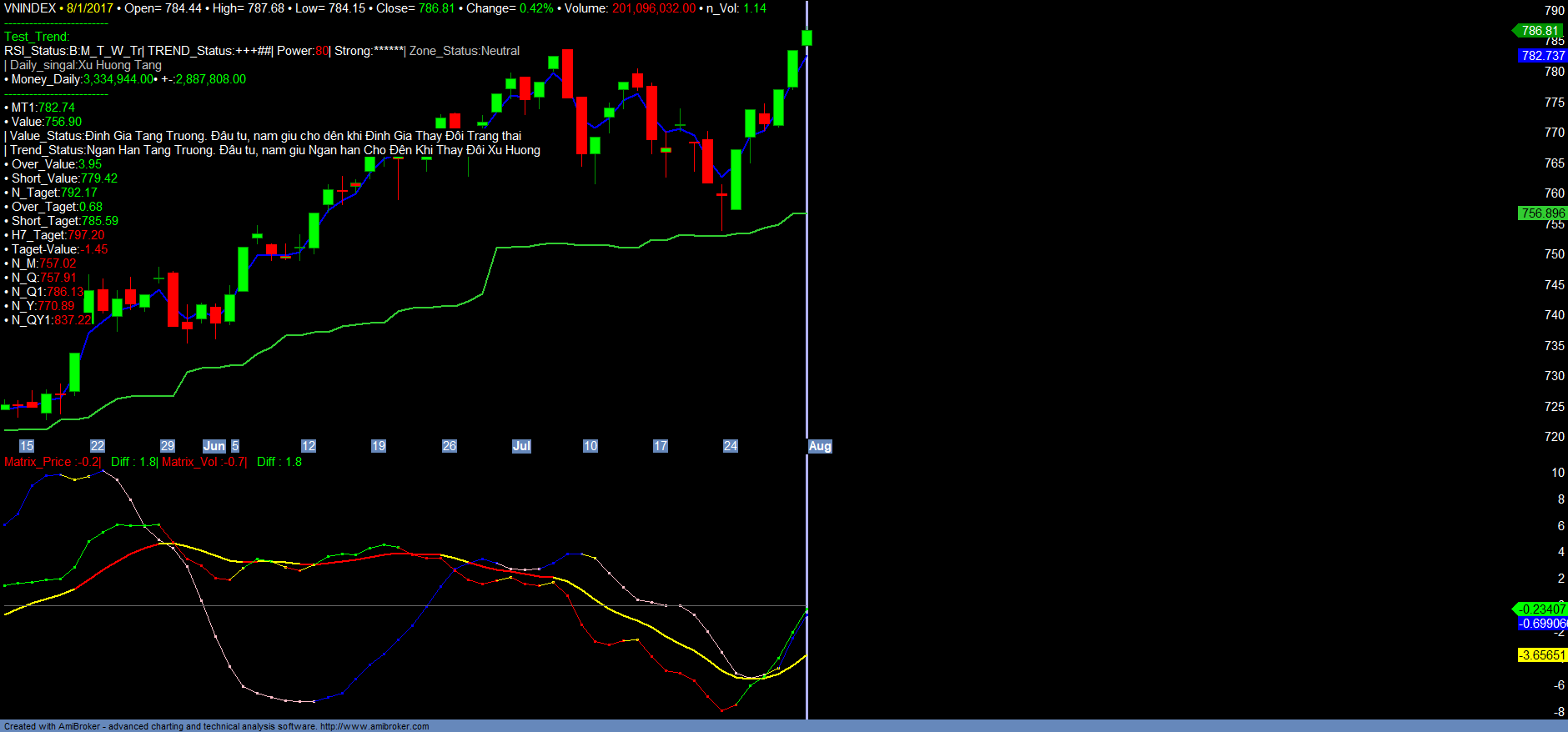
Task: Click the N_Taget:792.17 value line
Action: pos(54,193)
